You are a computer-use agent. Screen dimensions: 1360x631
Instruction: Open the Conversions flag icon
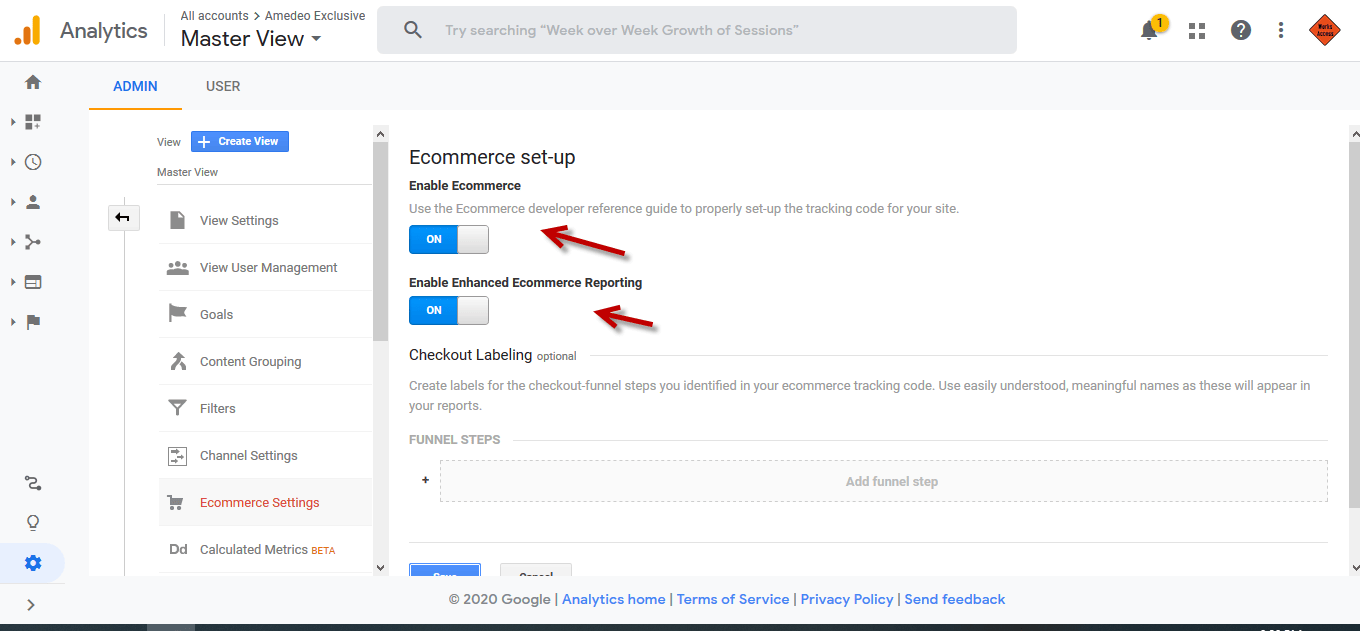(32, 321)
